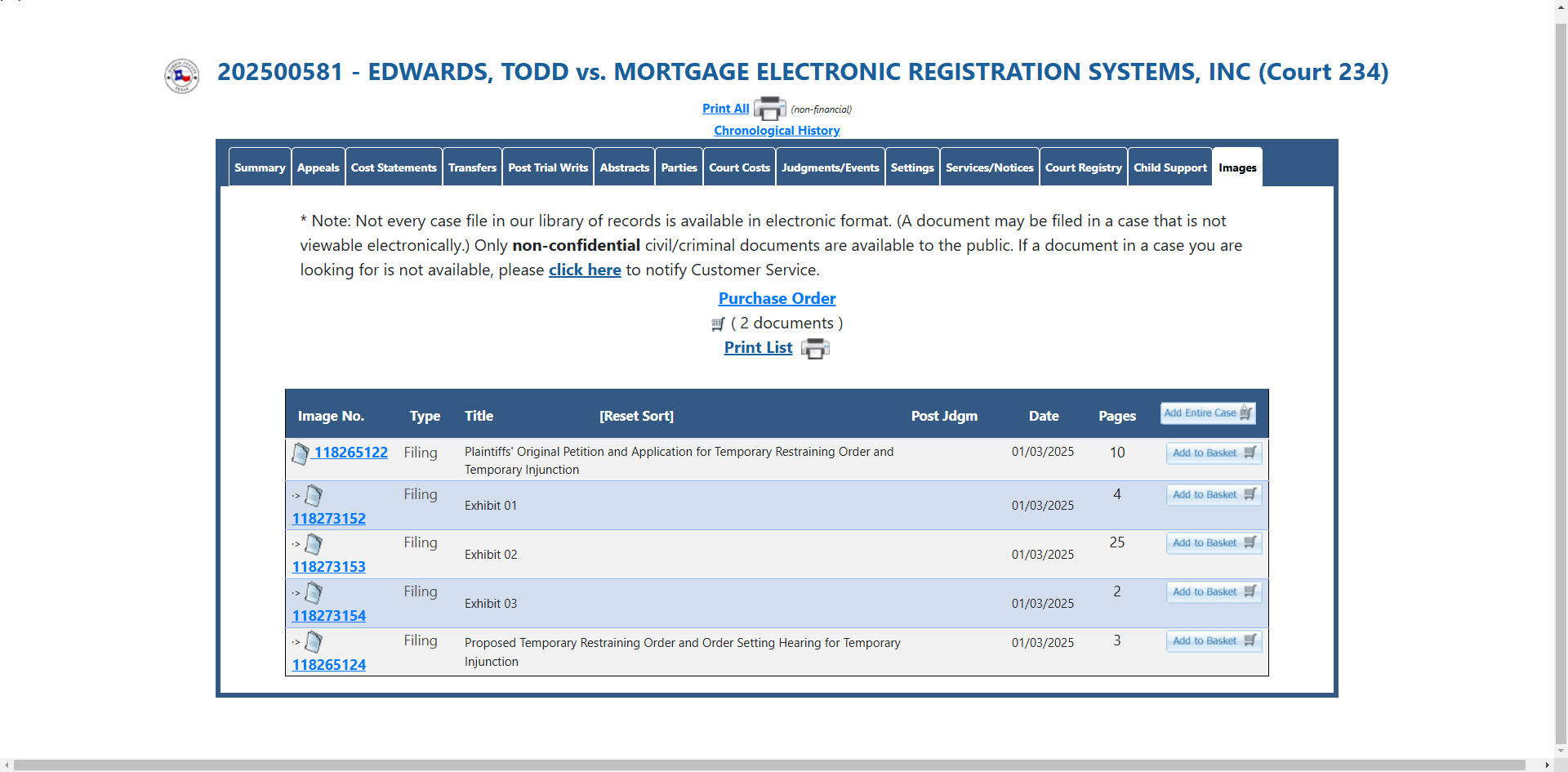Click the Print All link
The width and height of the screenshot is (1568, 772).
(x=726, y=109)
